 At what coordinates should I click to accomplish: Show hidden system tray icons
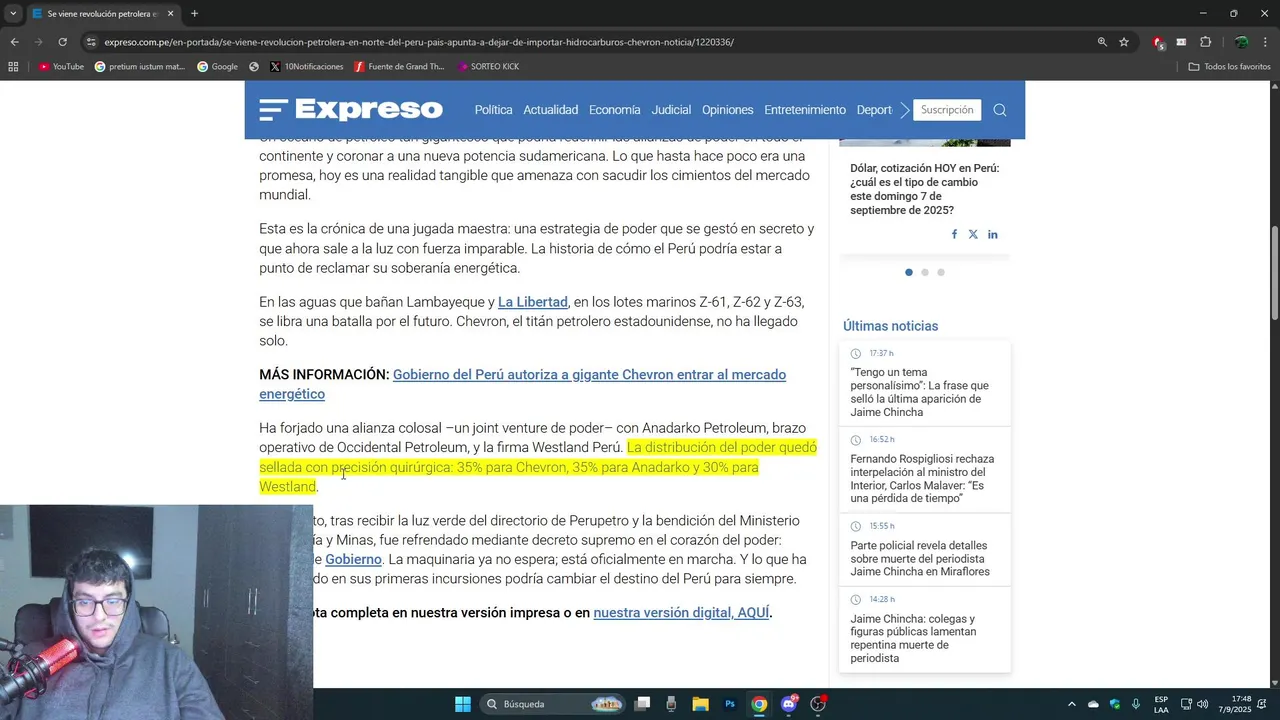pyautogui.click(x=1072, y=704)
